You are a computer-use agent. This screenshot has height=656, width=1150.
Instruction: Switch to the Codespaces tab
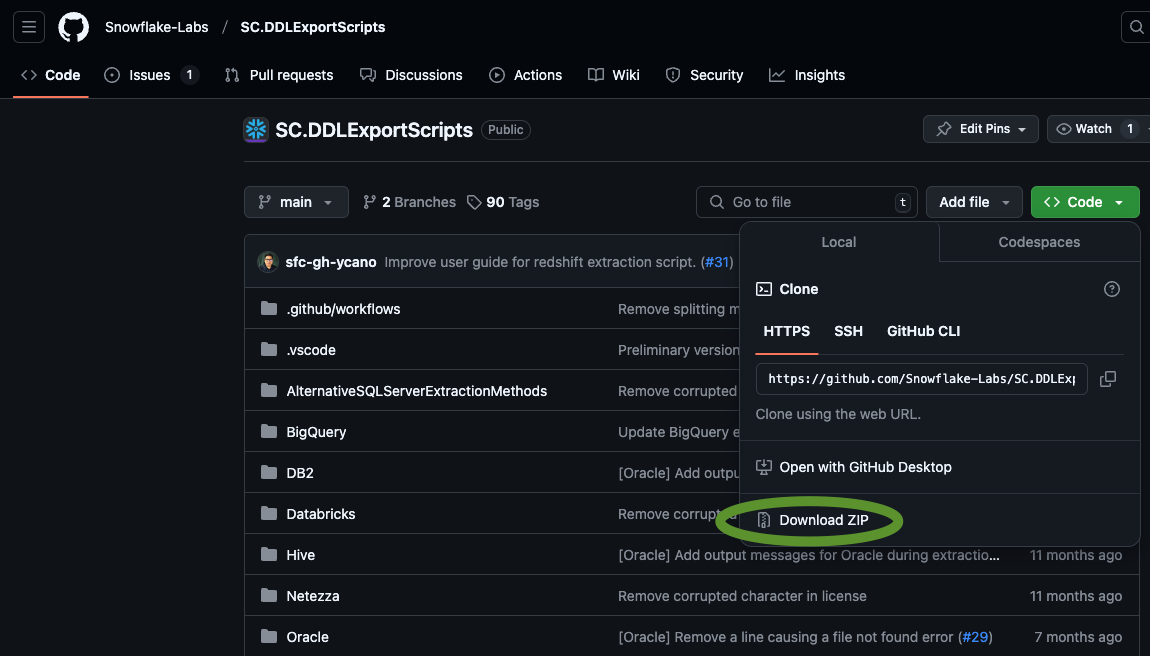(x=1039, y=242)
